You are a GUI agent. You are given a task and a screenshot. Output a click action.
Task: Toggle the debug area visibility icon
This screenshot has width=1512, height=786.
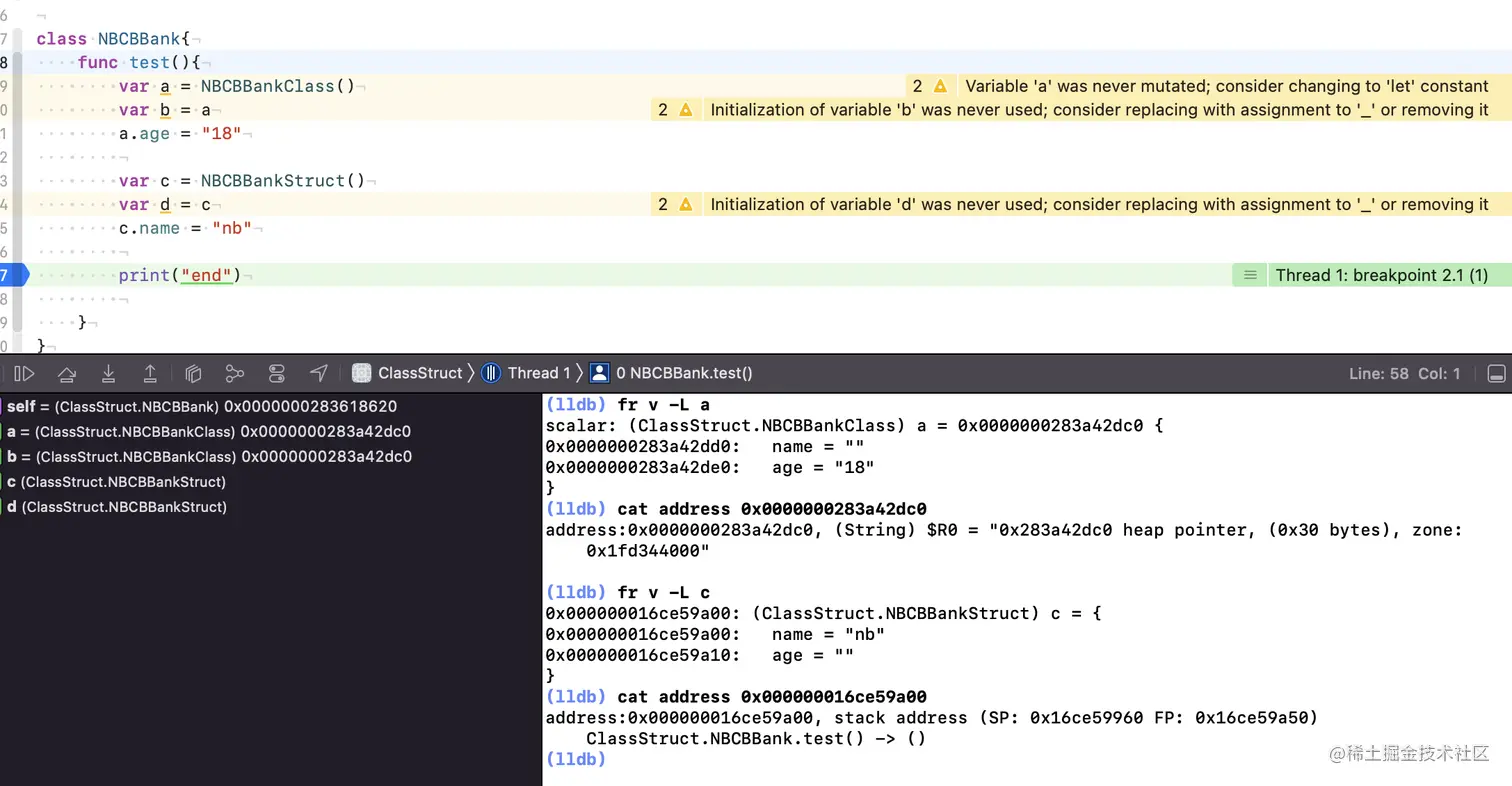(x=1496, y=373)
